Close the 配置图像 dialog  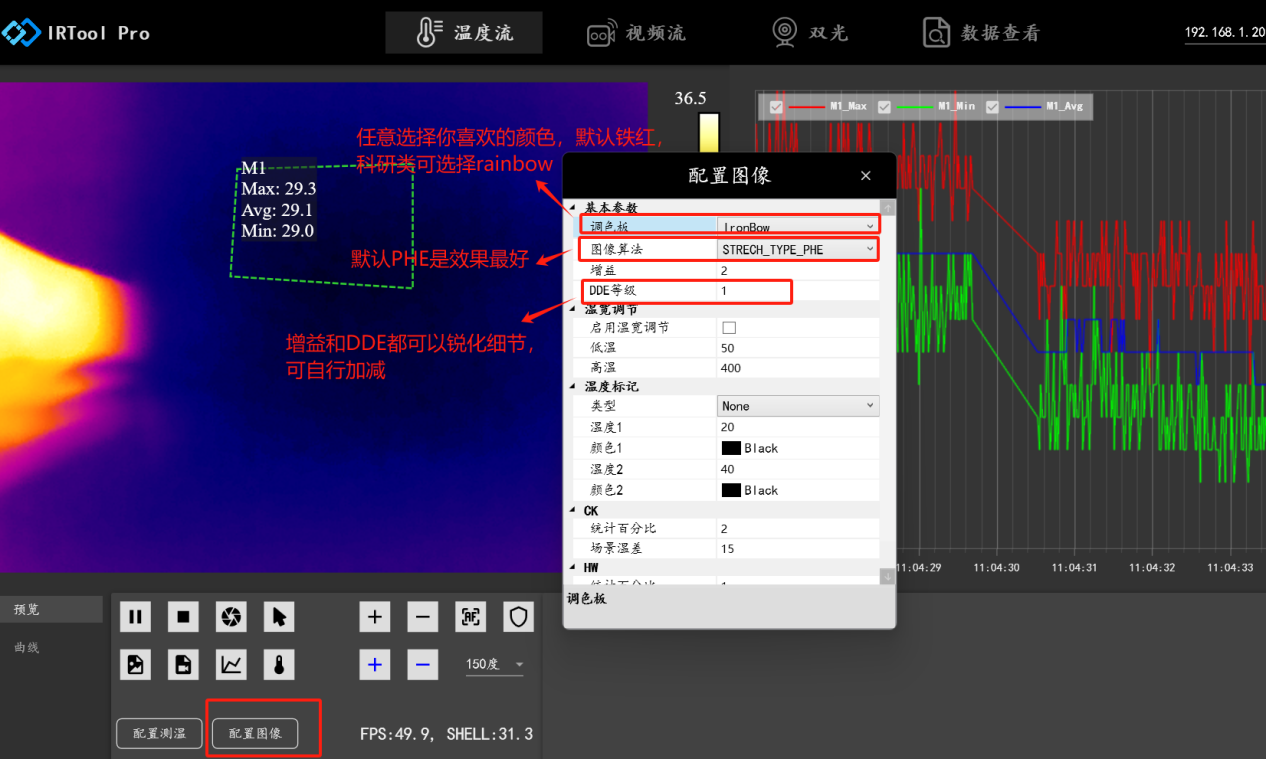tap(866, 176)
